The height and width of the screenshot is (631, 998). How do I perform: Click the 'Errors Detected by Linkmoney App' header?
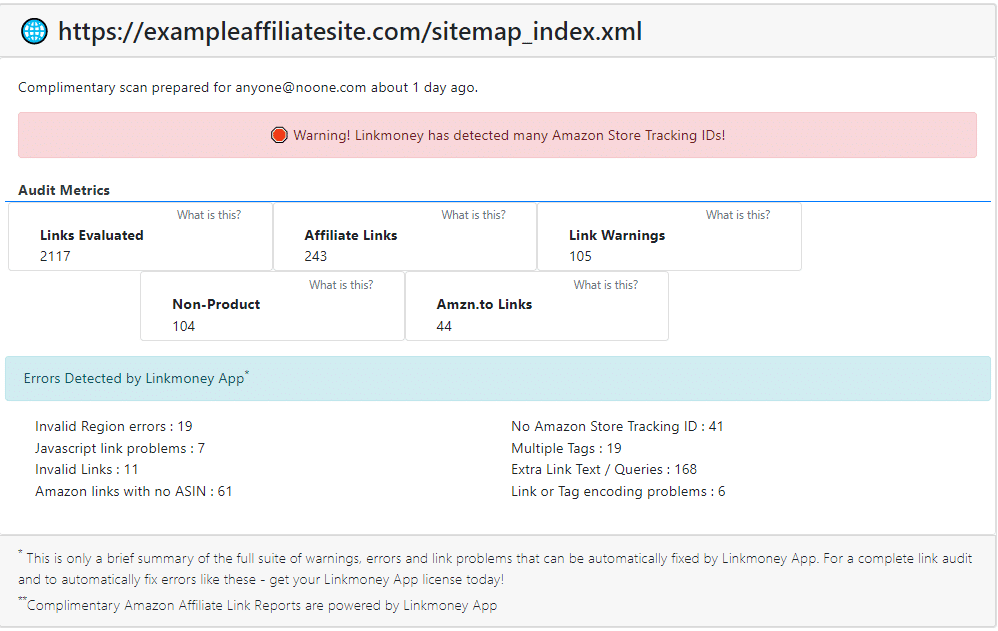click(498, 378)
